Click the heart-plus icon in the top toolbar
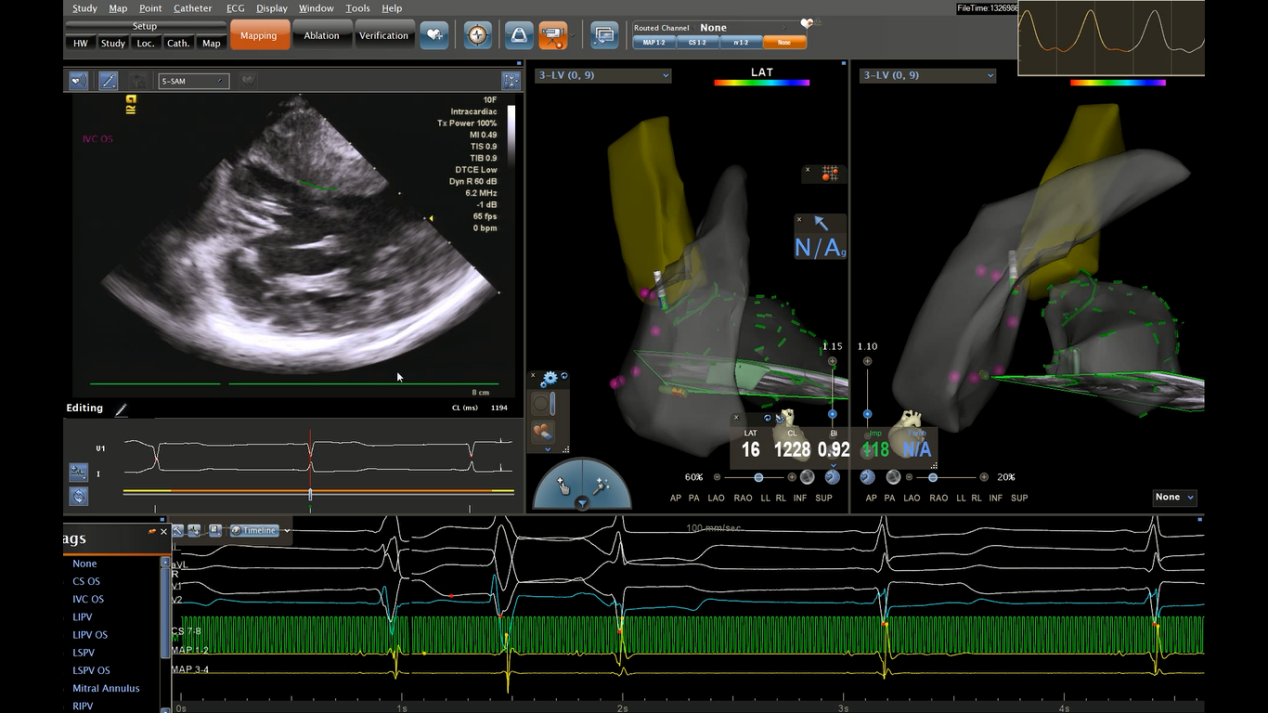The image size is (1268, 713). click(434, 35)
